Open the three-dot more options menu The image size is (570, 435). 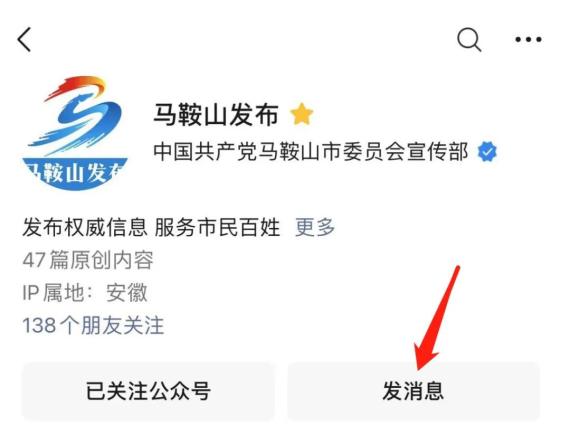coord(528,39)
